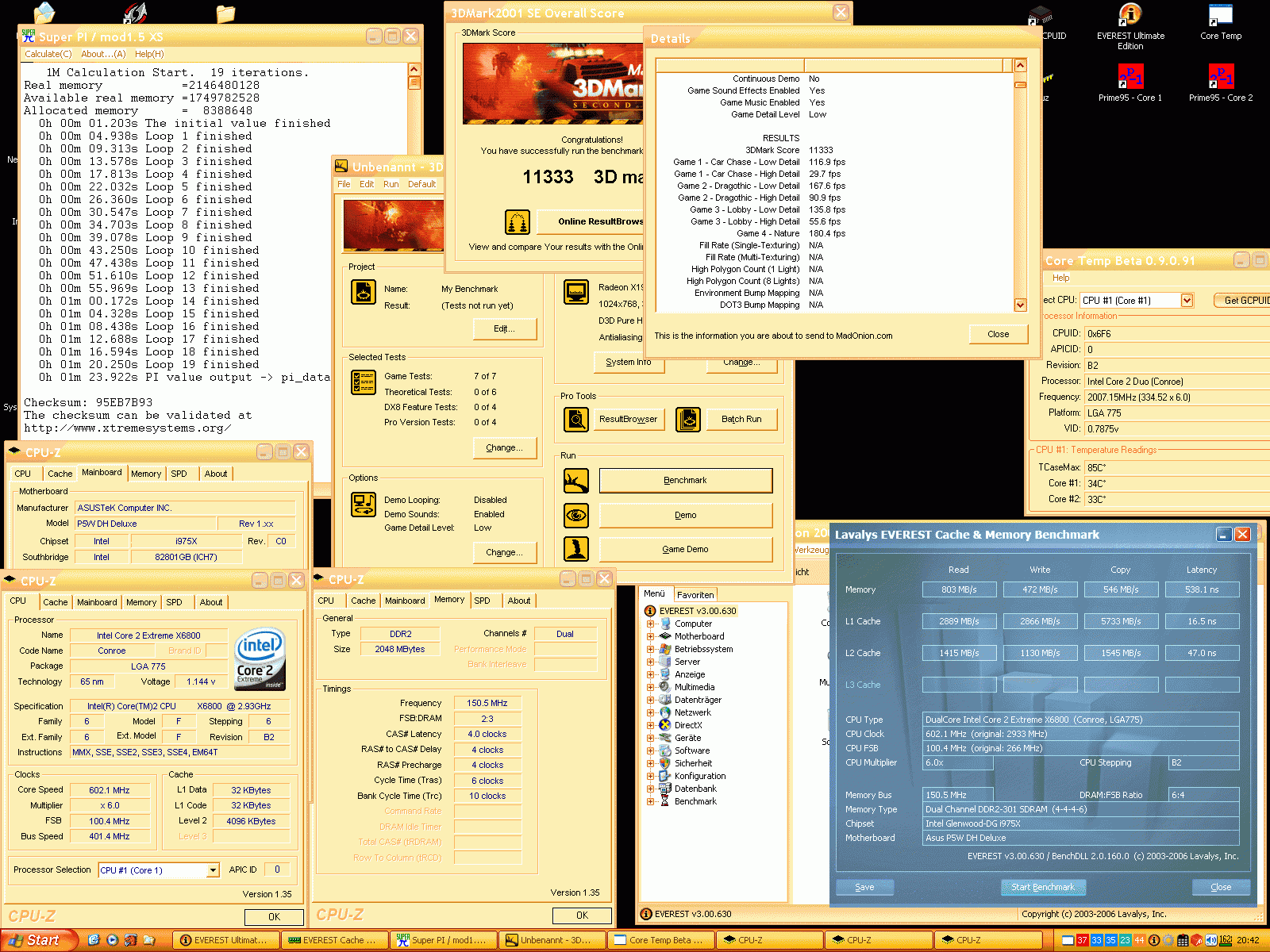
Task: Click the Benchmark button in 3DMark Run section
Action: (x=685, y=481)
